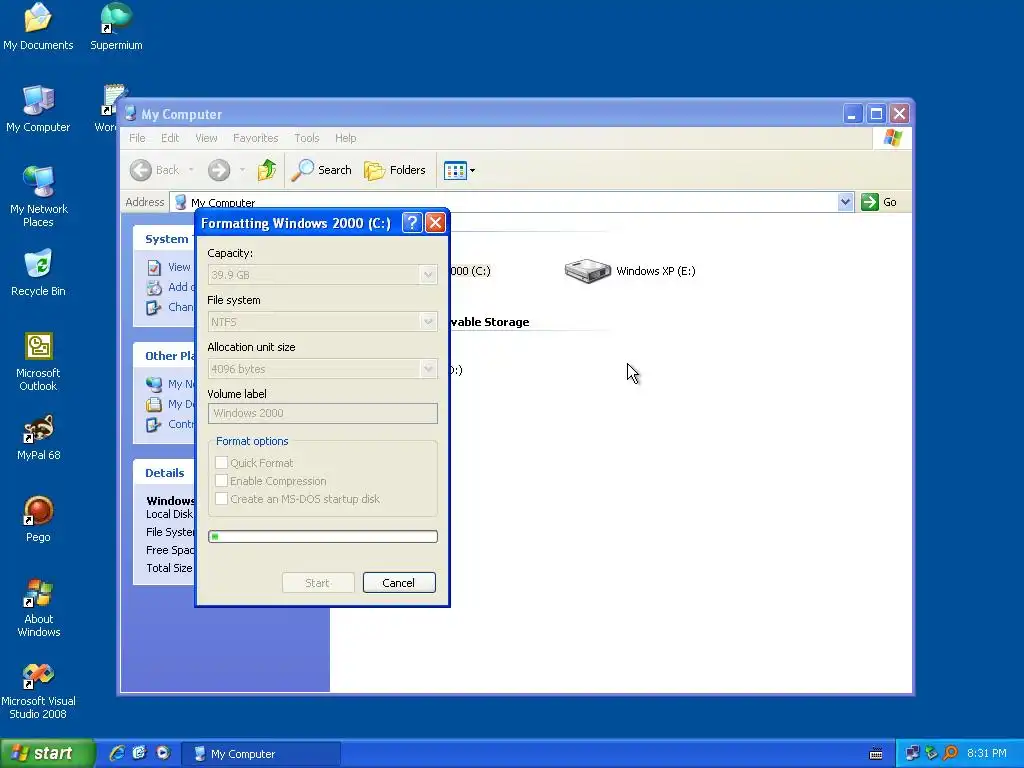Open Forward button history dropdown arrow
Viewport: 1024px width, 768px height.
tap(242, 170)
